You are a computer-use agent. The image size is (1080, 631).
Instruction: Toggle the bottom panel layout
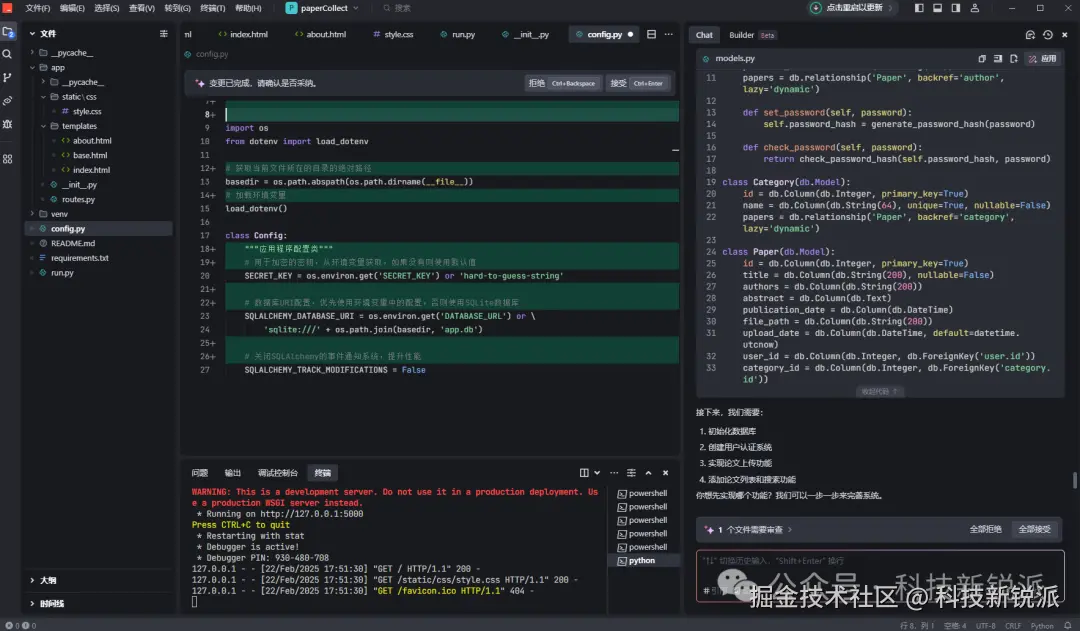937,8
